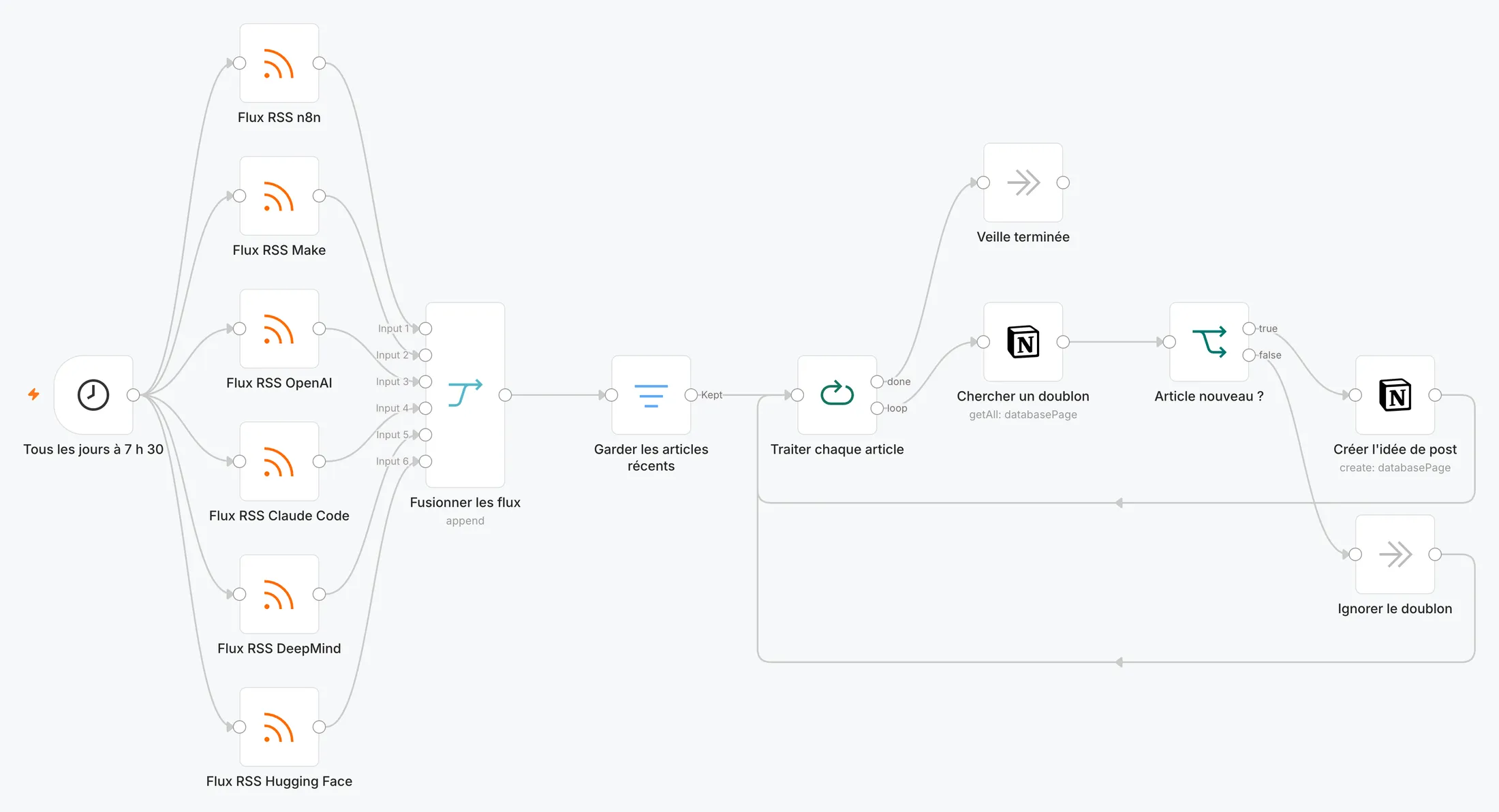Open the Fusionner les flux merge node
The width and height of the screenshot is (1499, 812).
pos(465,395)
